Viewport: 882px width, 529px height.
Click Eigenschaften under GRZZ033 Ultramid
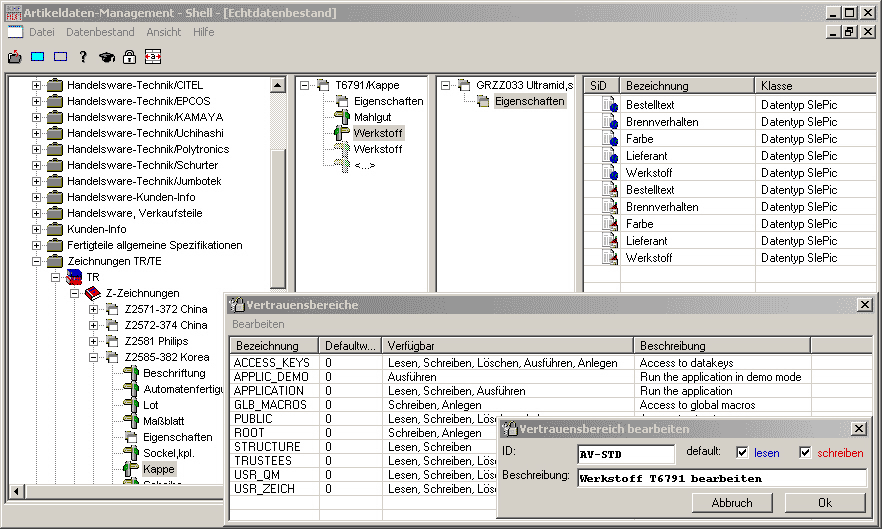(x=529, y=101)
